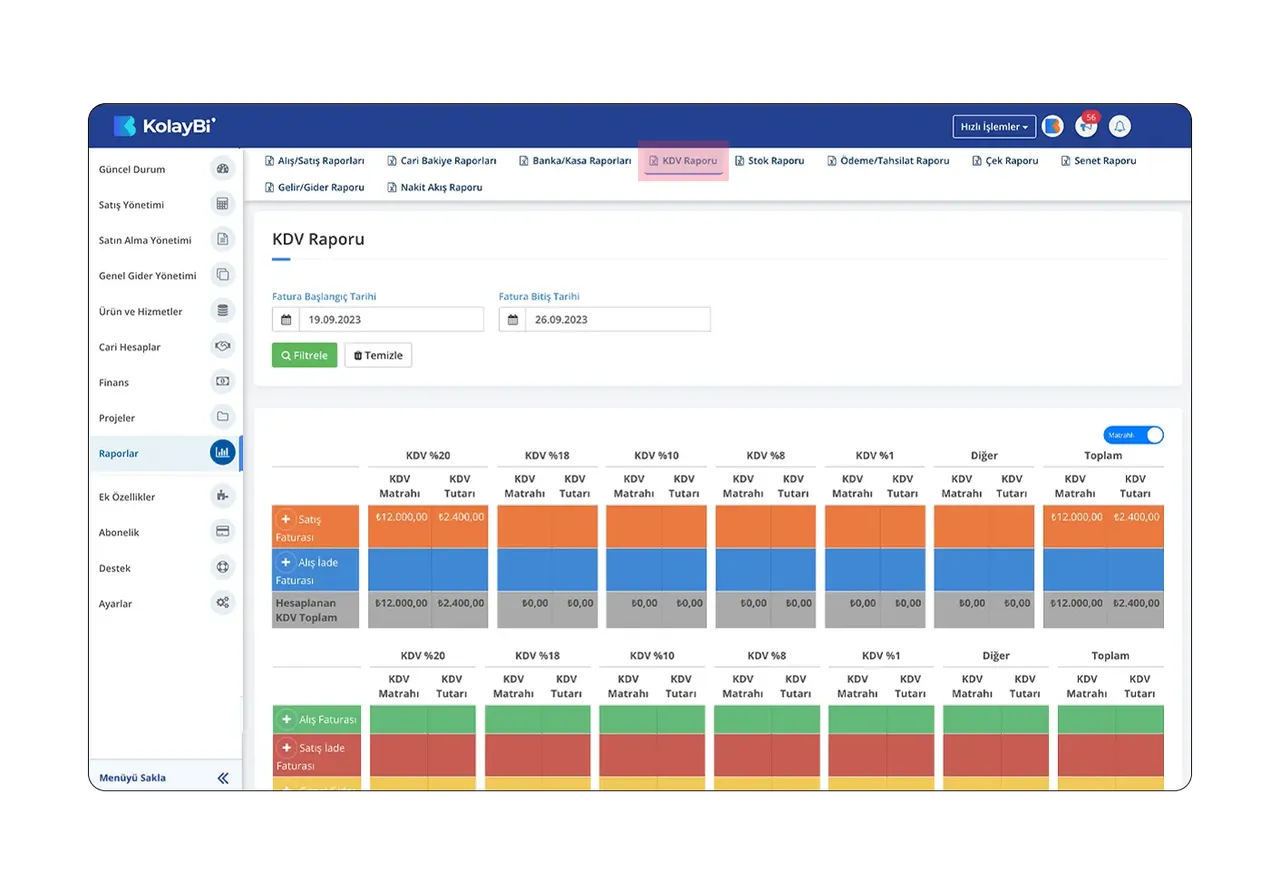Click the Projeler folder icon
This screenshot has height=870, width=1280.
[x=222, y=417]
